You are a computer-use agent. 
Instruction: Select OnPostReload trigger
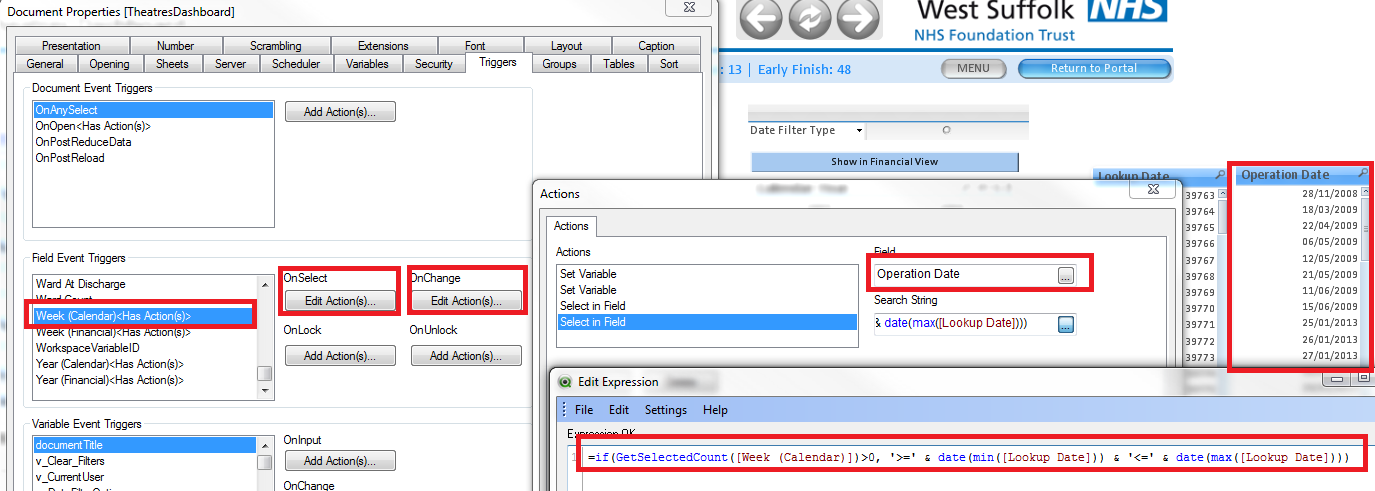tap(152, 158)
